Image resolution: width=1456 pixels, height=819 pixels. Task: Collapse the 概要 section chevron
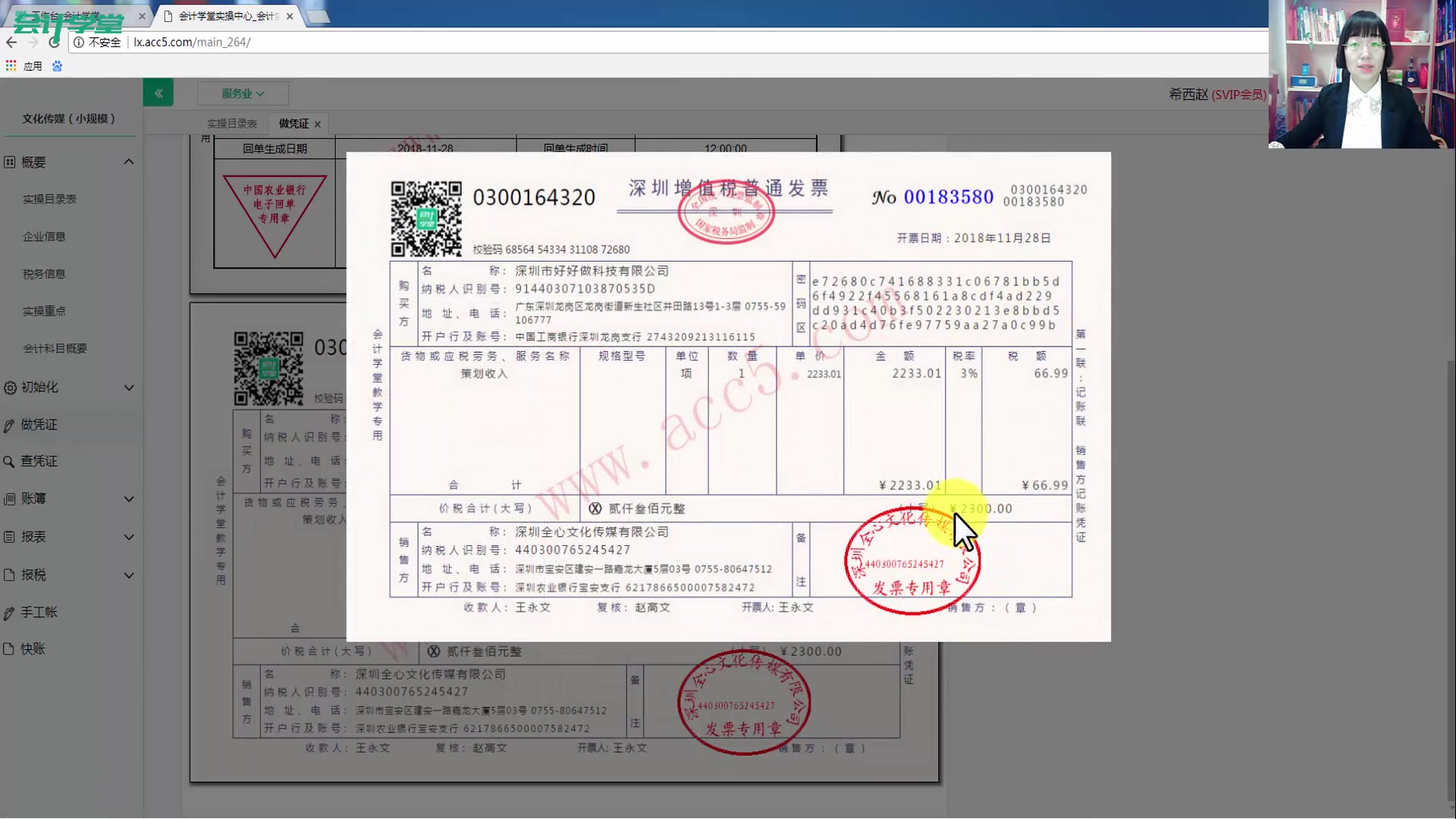point(129,162)
